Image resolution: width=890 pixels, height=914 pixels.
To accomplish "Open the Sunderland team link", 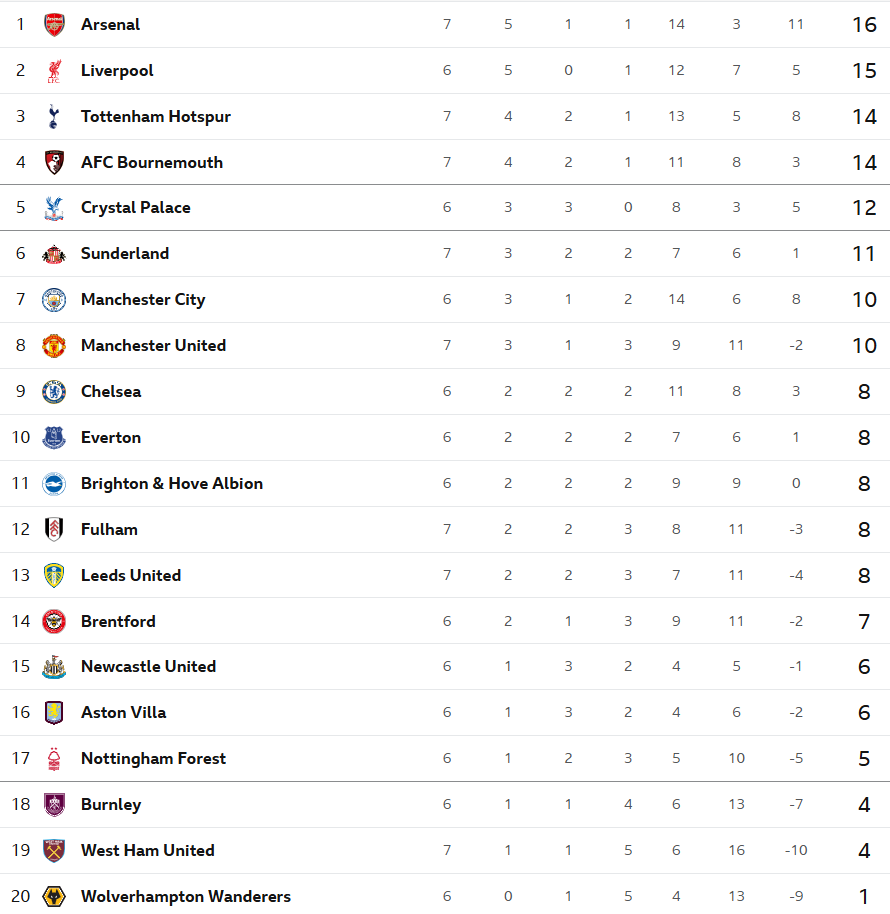I will [x=125, y=254].
